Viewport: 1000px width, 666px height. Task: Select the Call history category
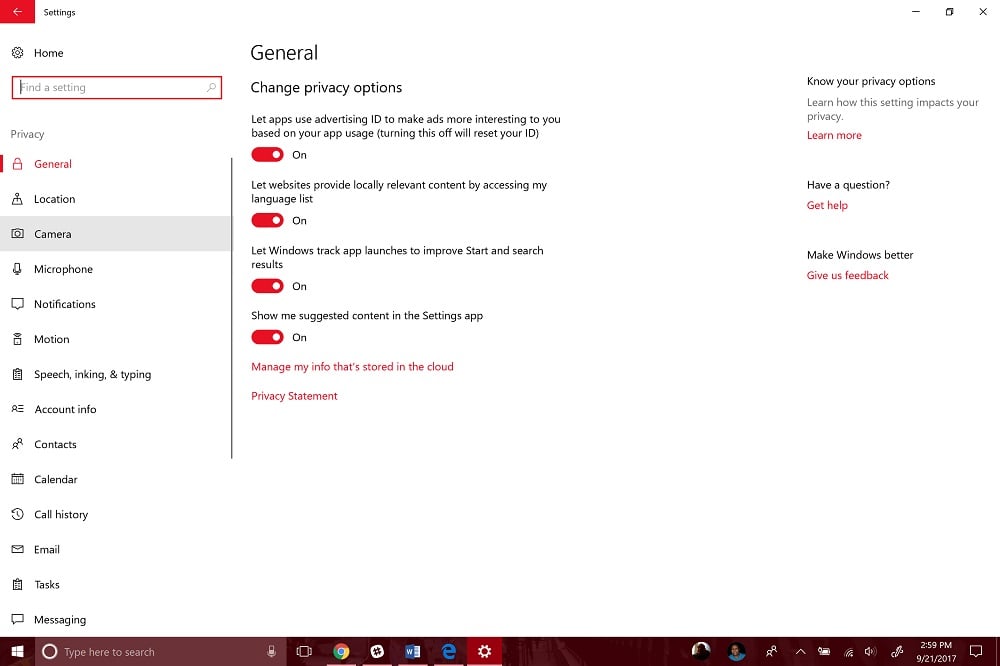(x=62, y=514)
